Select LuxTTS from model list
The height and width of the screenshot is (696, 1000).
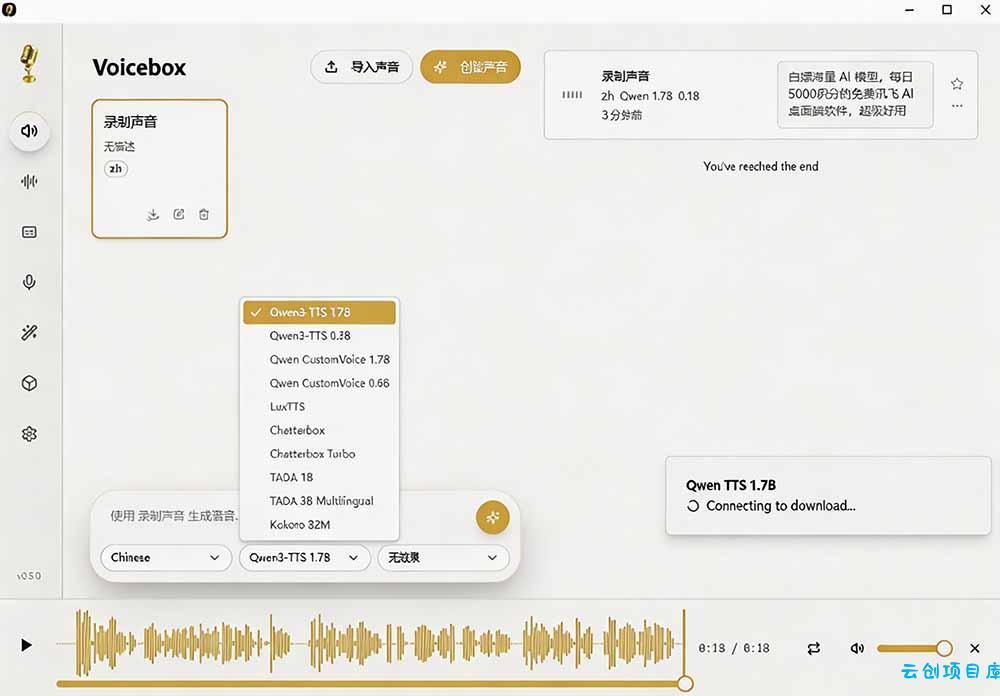[319, 406]
